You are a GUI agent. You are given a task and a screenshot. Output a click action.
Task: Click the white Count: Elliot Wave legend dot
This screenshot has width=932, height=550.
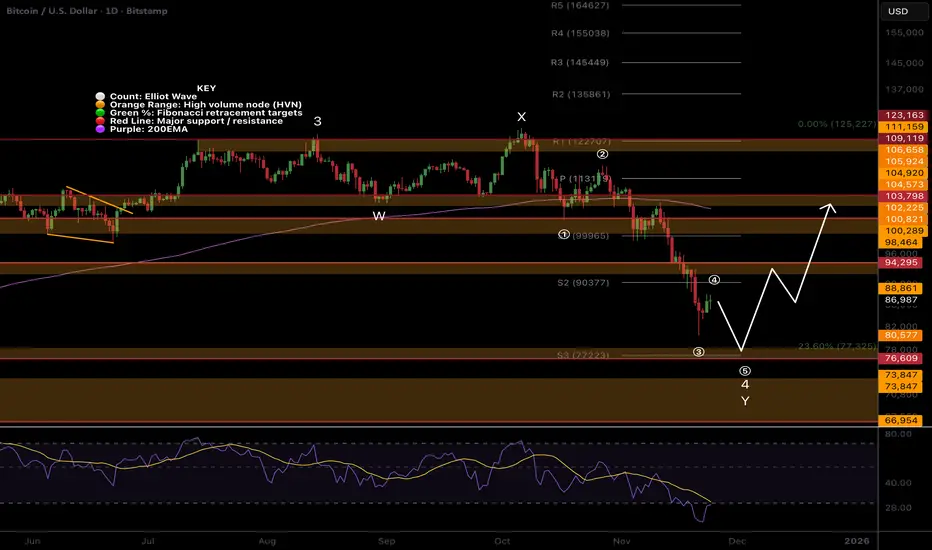[x=100, y=96]
